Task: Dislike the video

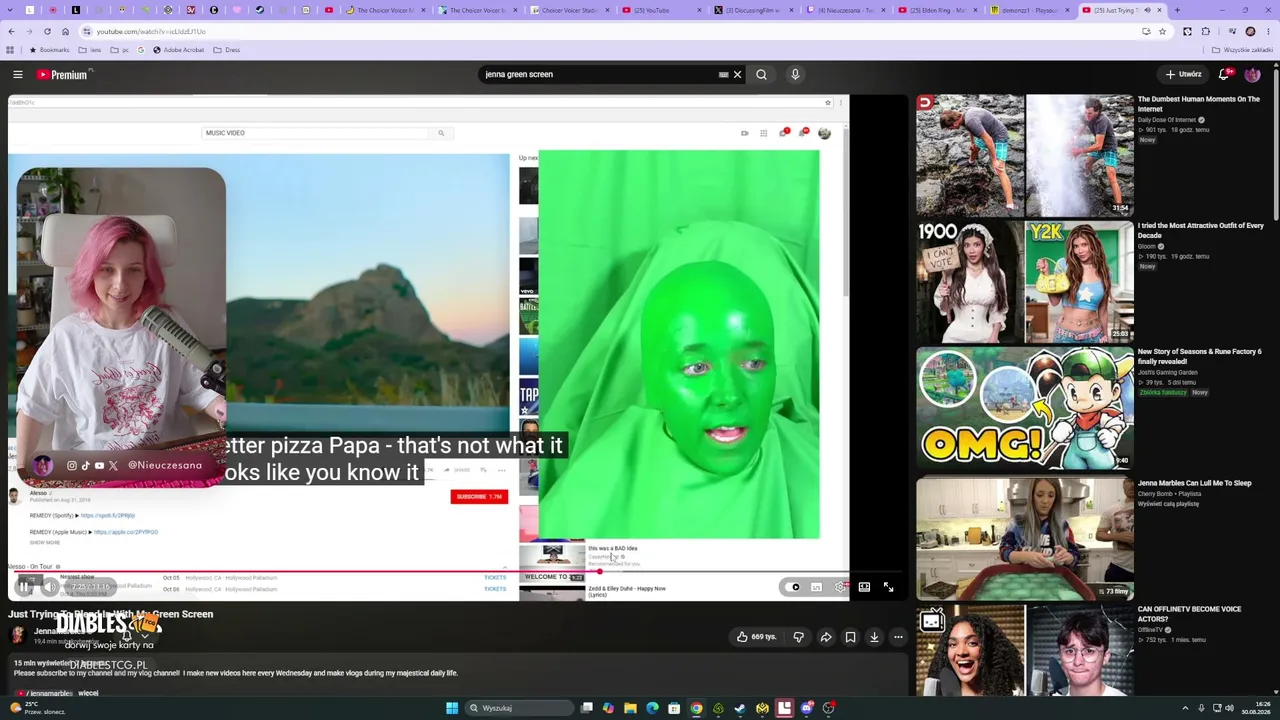Action: [x=798, y=637]
